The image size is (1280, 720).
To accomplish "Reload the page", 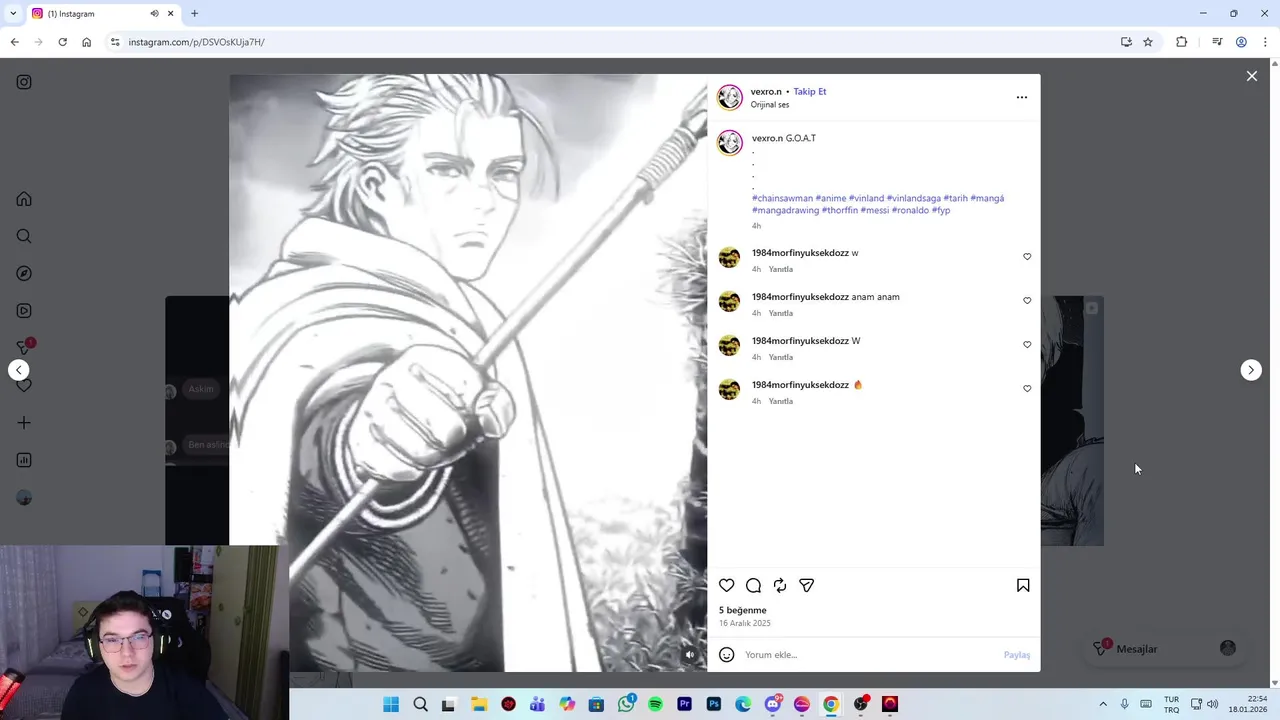I will [x=62, y=42].
